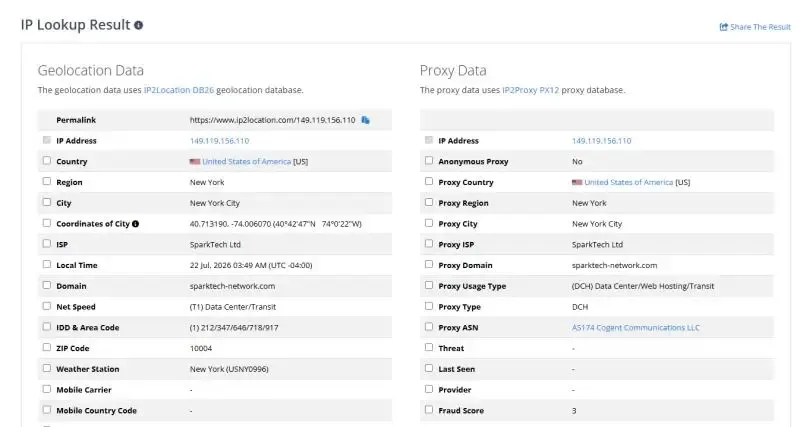Click the info icon beside IP Lookup Result
Image resolution: width=800 pixels, height=427 pixels.
click(138, 25)
